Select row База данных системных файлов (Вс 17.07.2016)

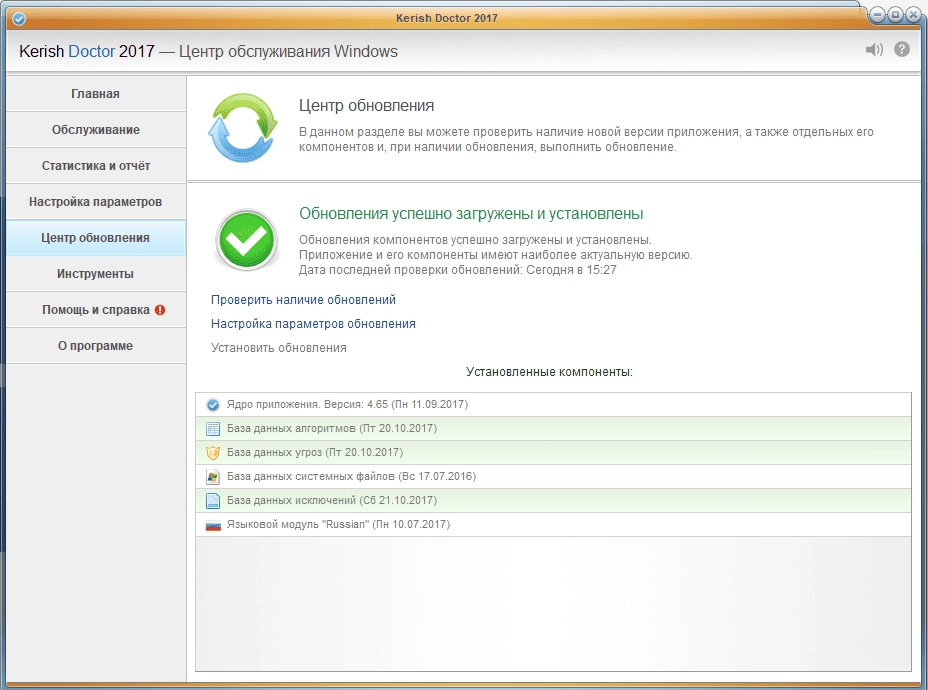coord(553,476)
